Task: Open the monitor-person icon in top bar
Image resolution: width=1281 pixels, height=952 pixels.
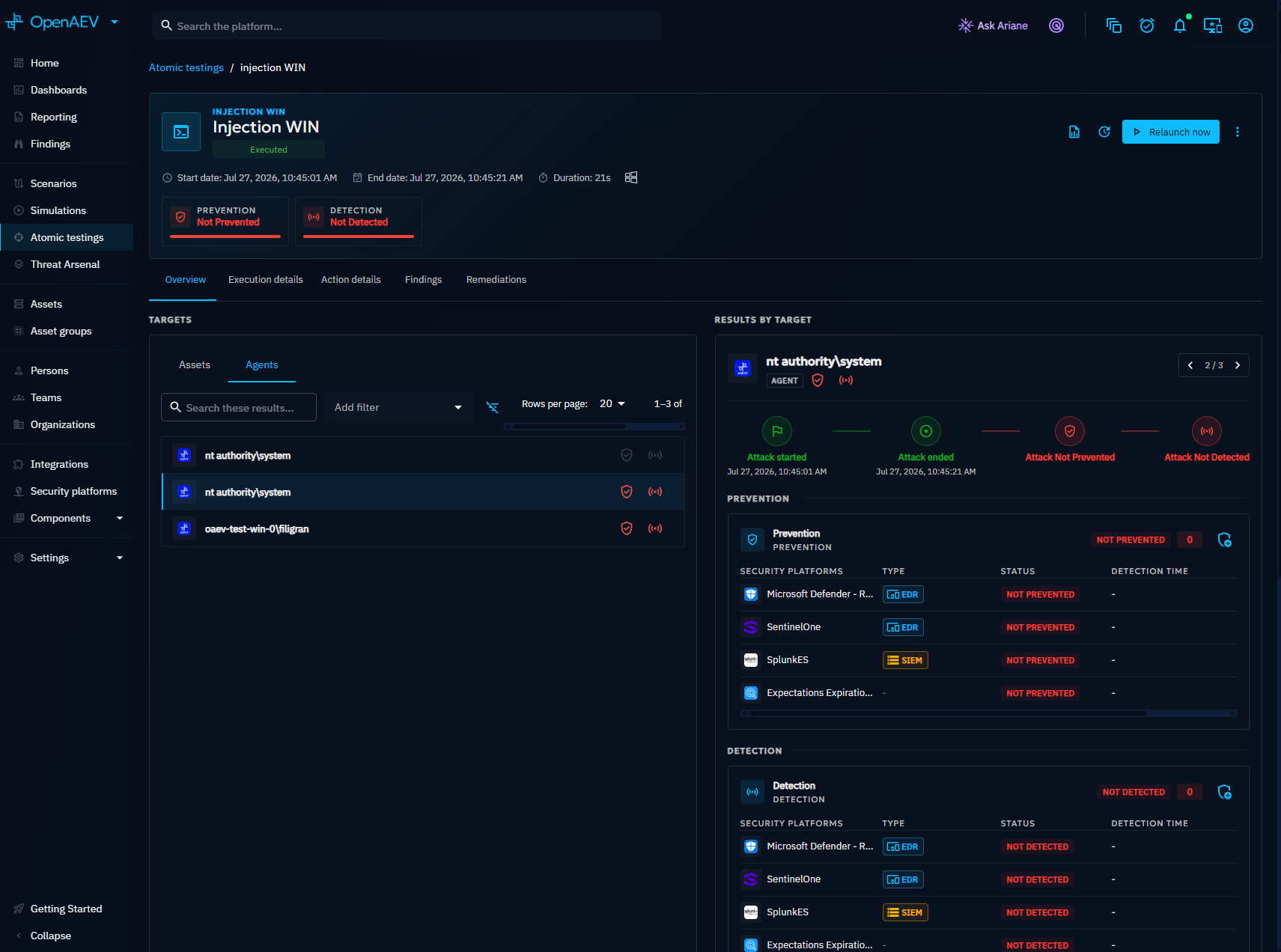Action: pos(1213,25)
